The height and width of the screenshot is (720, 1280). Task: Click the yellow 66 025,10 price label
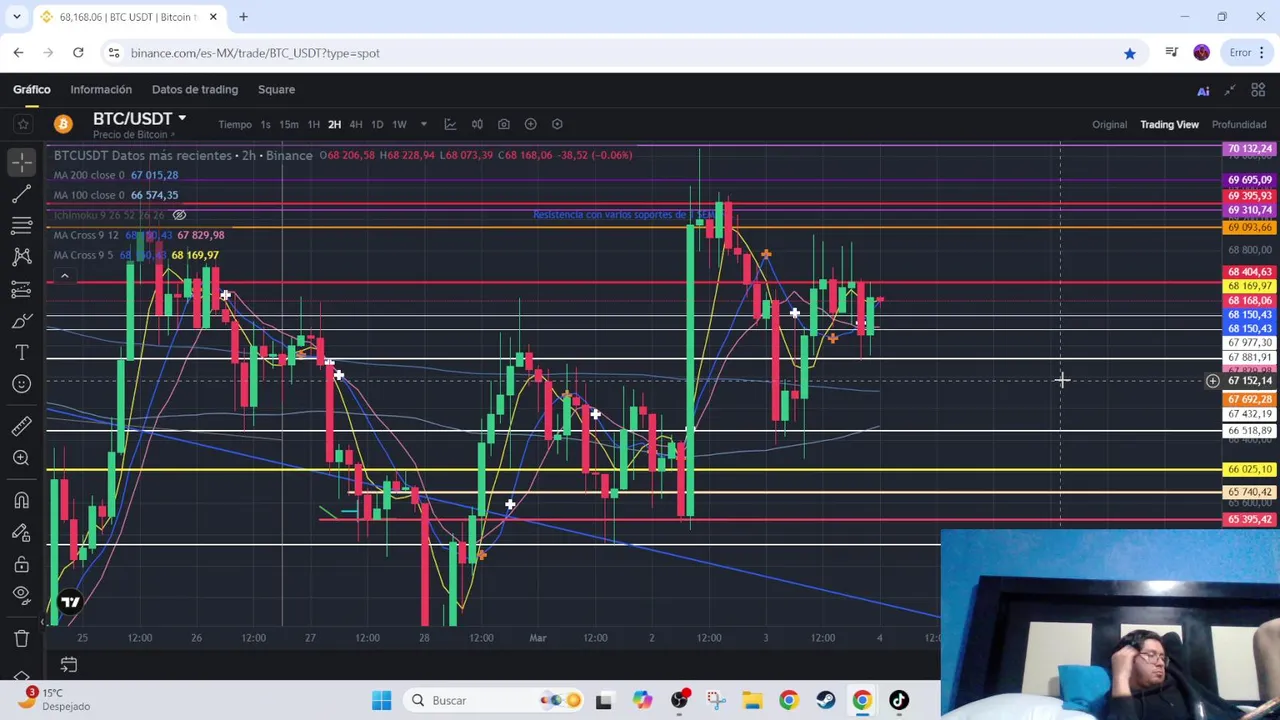click(x=1250, y=469)
